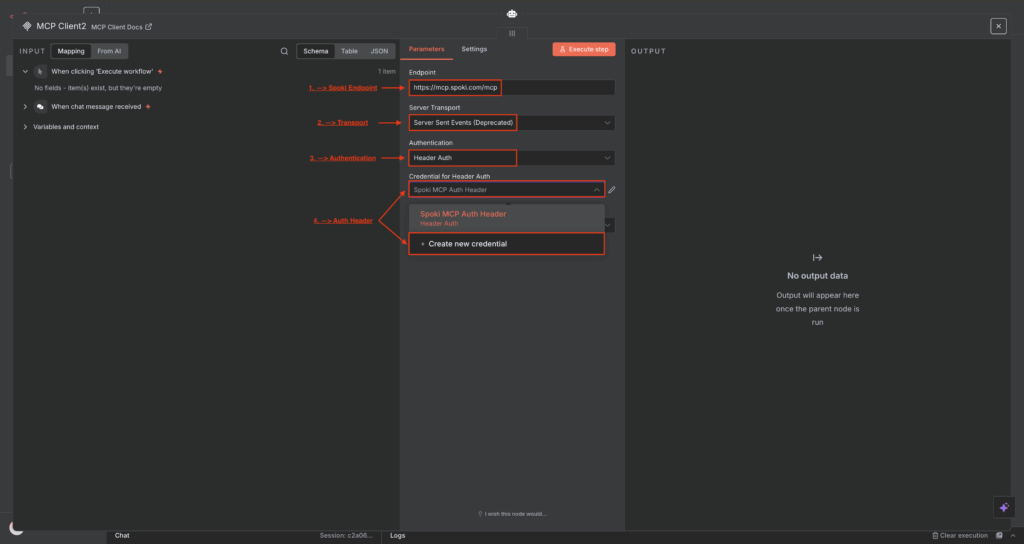Click the pencil icon to edit the credential
The width and height of the screenshot is (1024, 544).
pos(612,188)
